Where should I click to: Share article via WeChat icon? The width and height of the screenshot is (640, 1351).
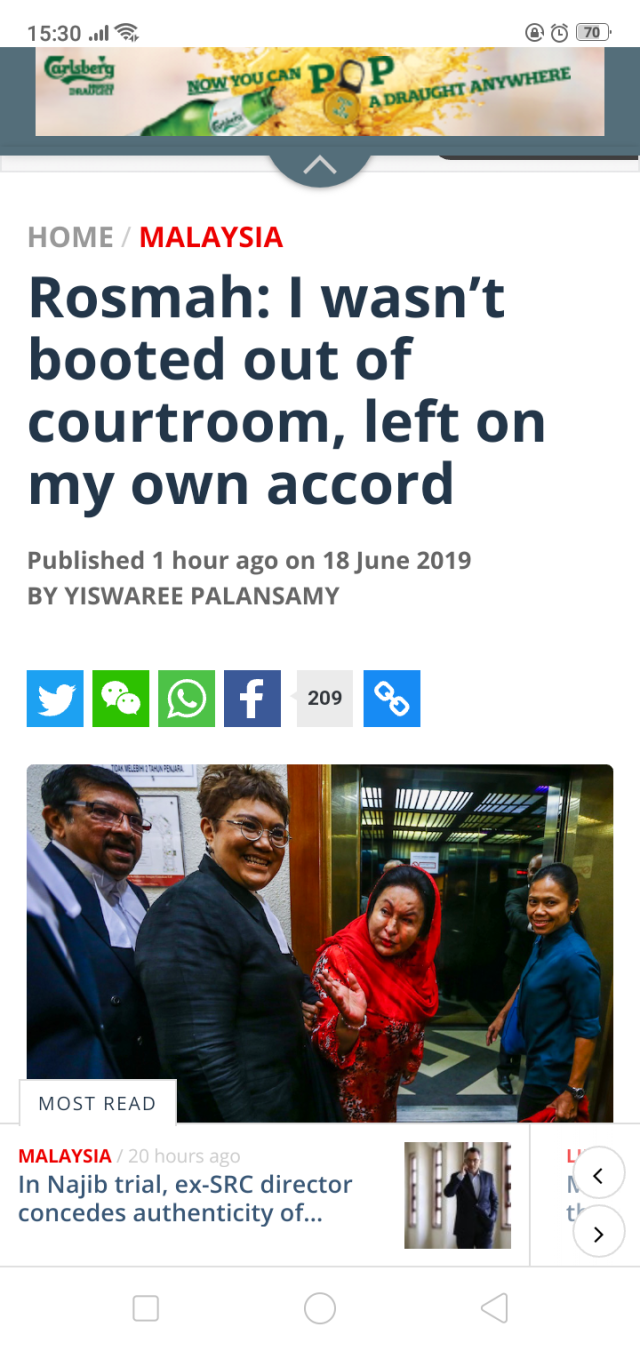pos(121,698)
